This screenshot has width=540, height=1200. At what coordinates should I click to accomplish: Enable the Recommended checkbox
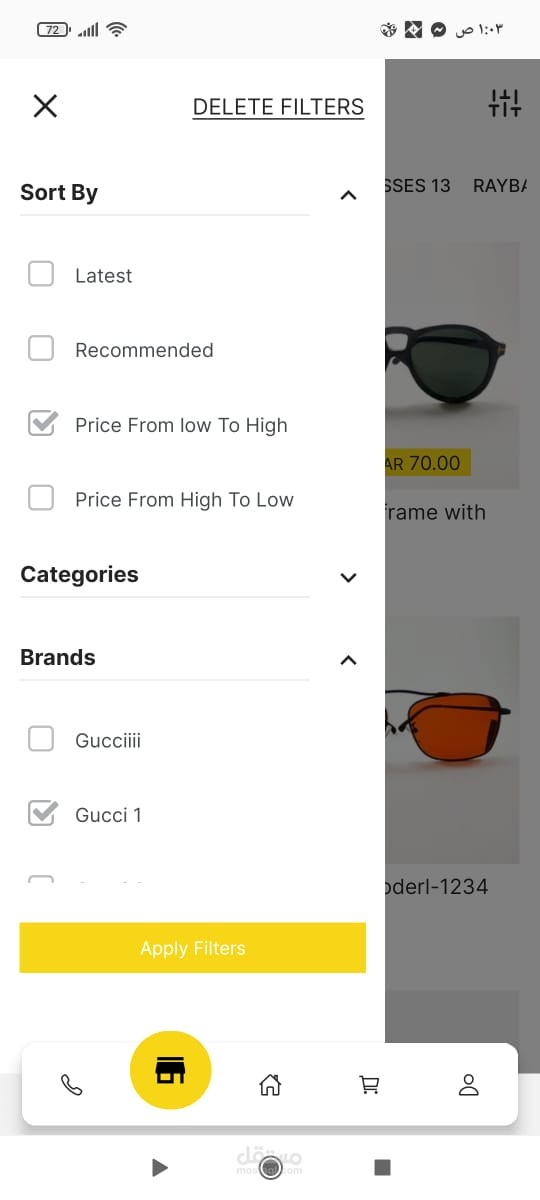click(41, 349)
